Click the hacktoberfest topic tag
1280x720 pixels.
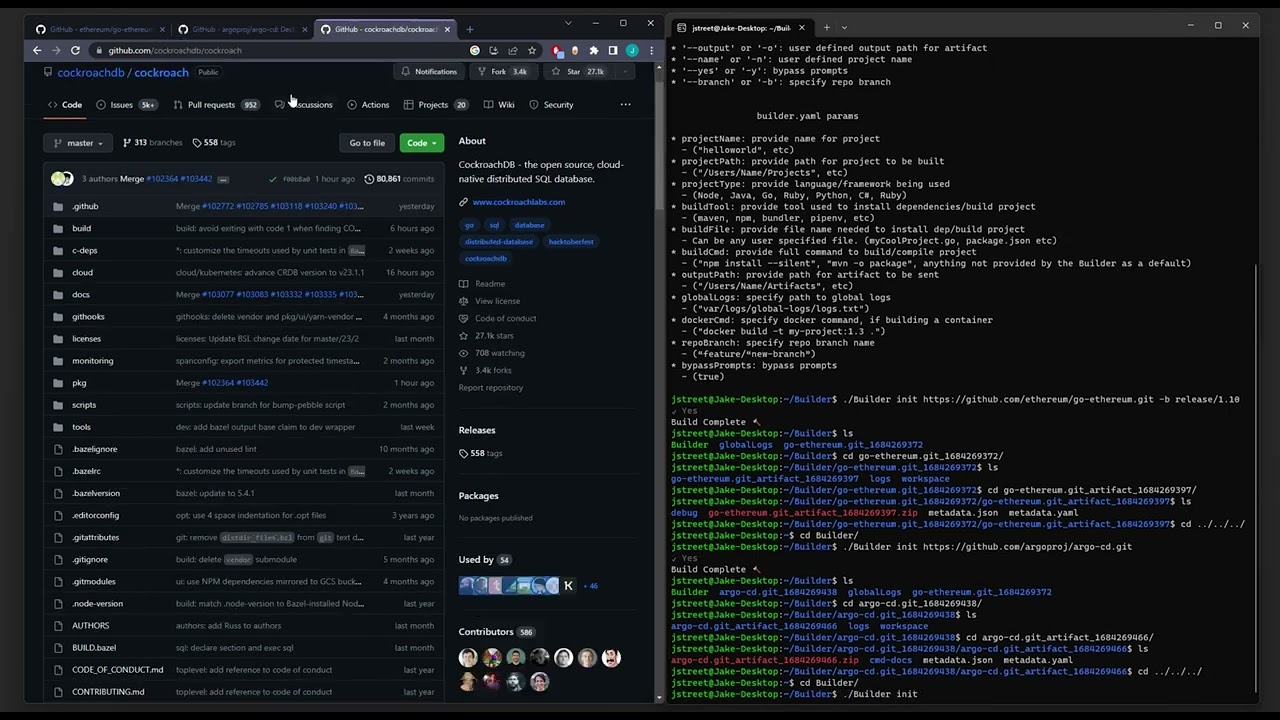(571, 241)
